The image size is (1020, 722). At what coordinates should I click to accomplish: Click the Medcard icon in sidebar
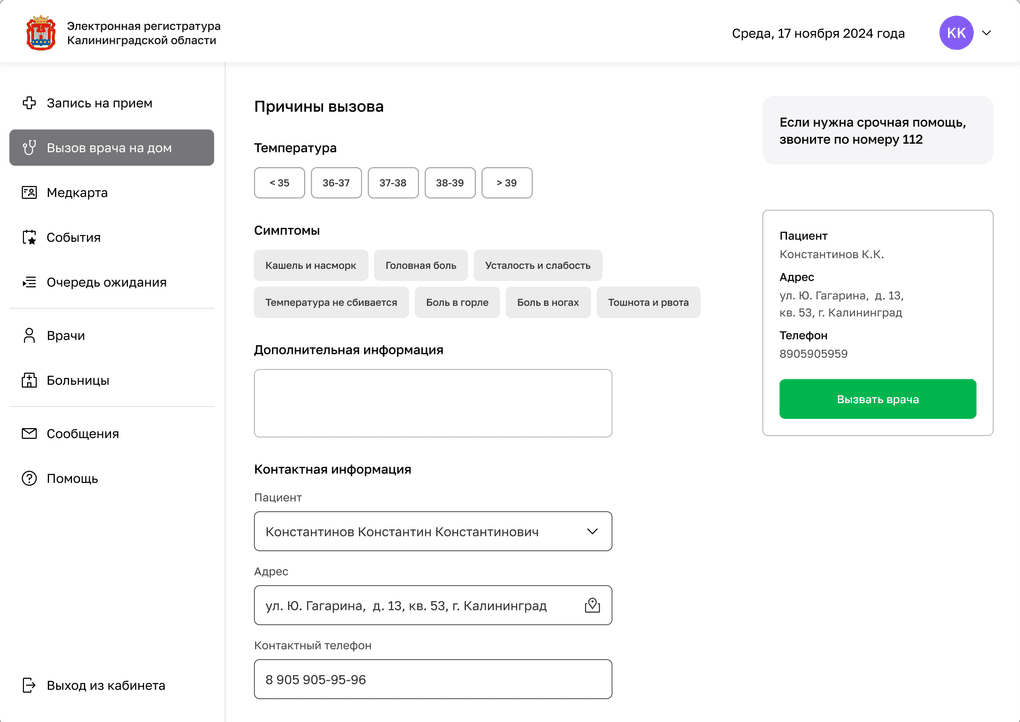point(29,193)
